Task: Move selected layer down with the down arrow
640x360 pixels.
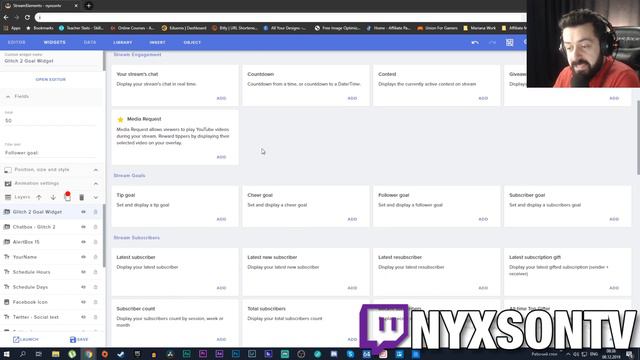Action: [x=53, y=197]
